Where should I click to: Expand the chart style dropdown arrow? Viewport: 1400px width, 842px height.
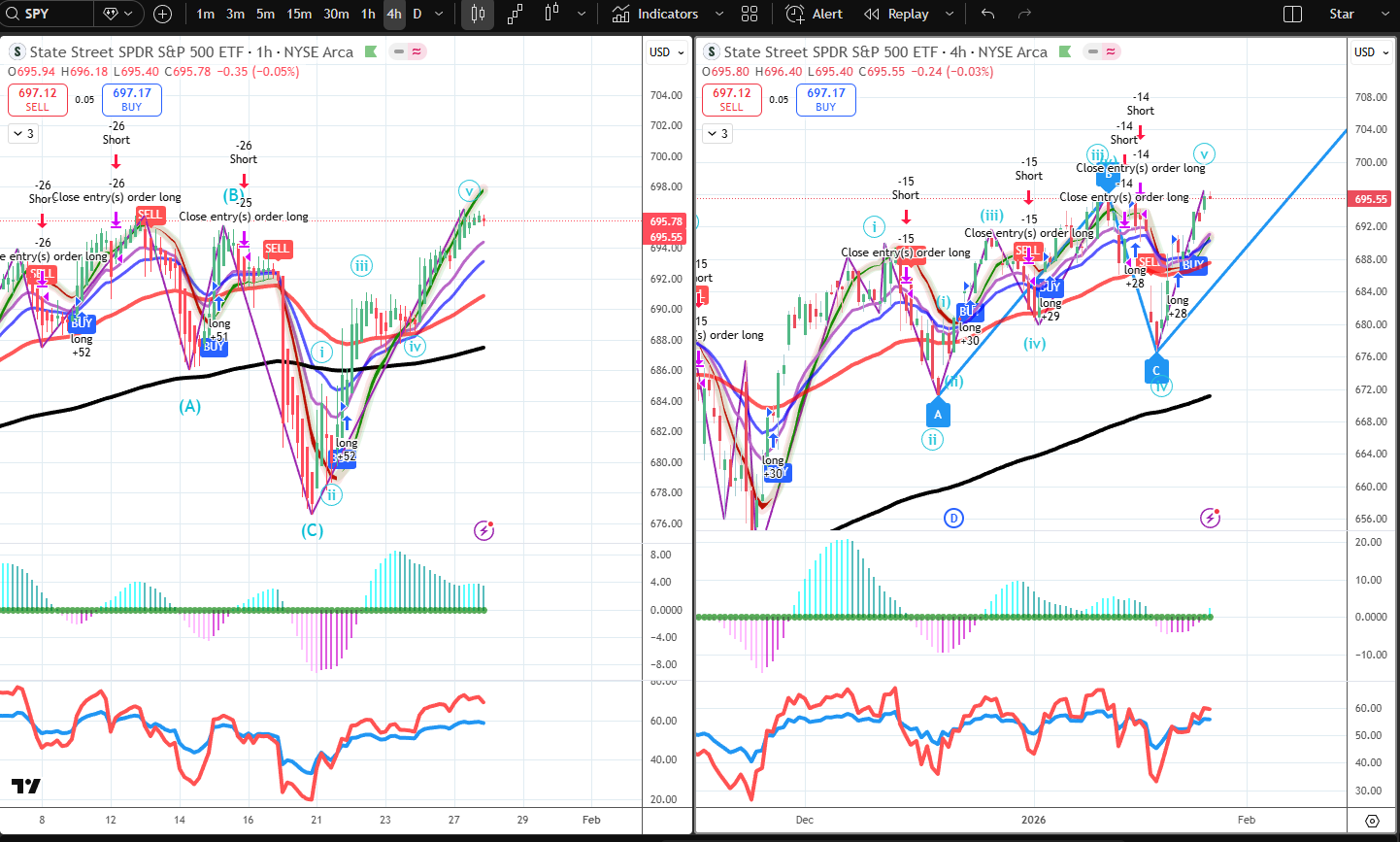pyautogui.click(x=582, y=14)
